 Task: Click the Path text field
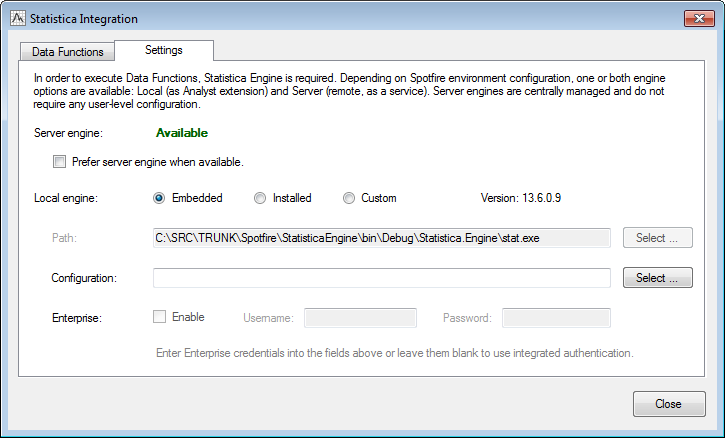click(381, 238)
